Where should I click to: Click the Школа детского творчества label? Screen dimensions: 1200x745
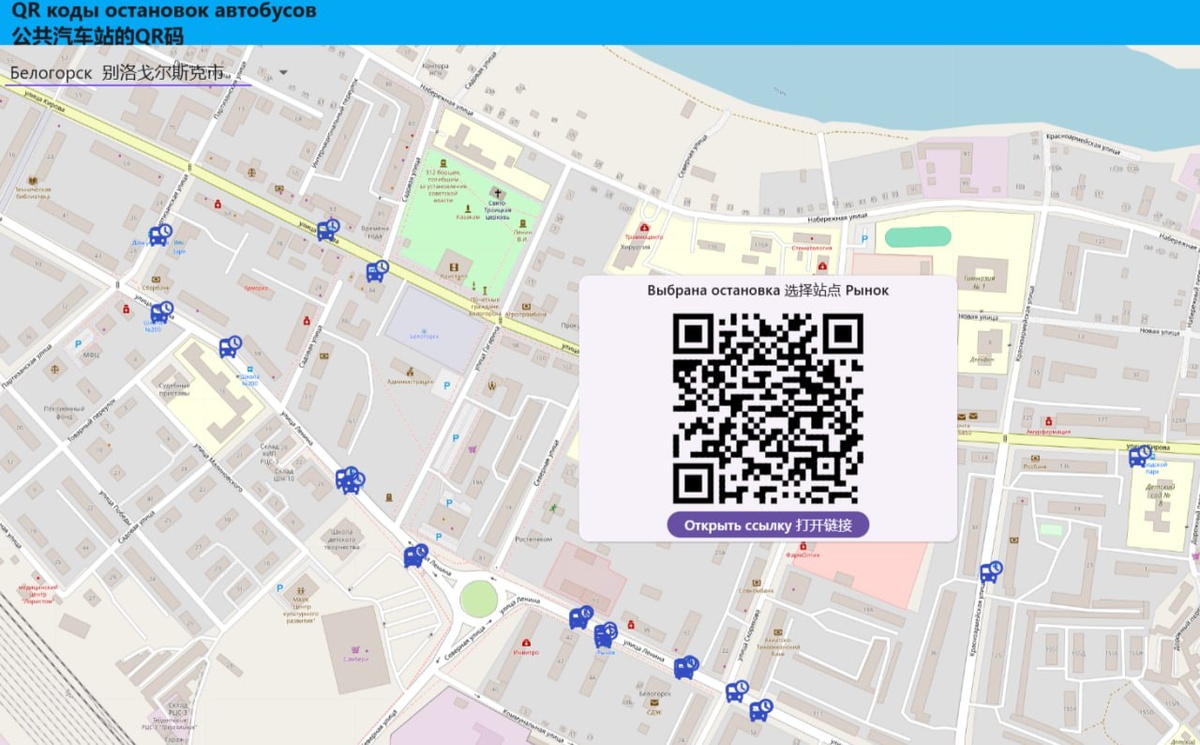click(342, 540)
